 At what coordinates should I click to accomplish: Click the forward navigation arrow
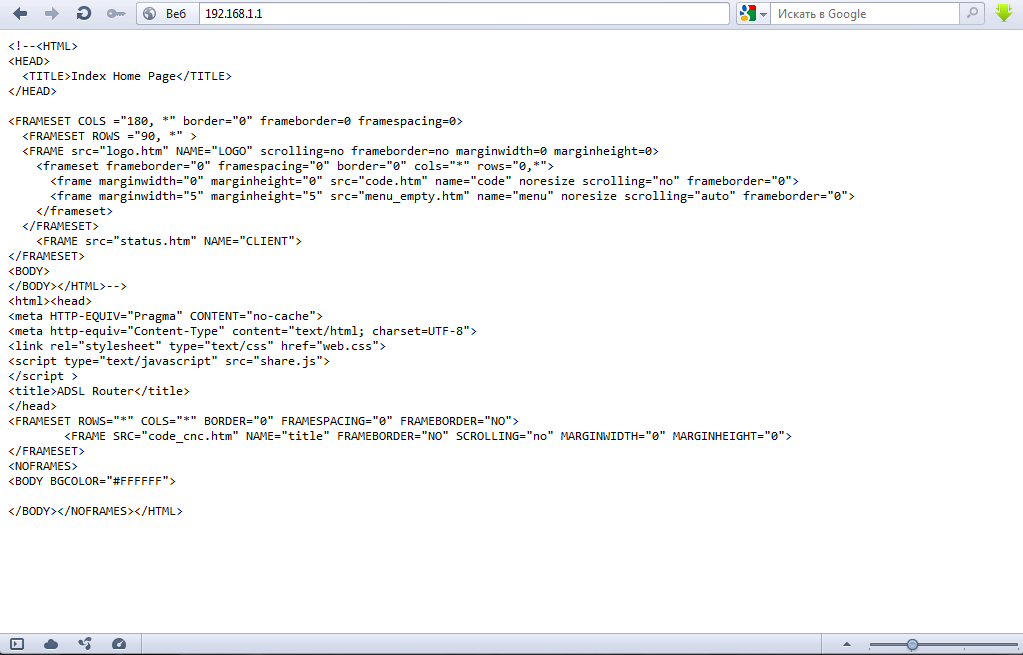pyautogui.click(x=52, y=14)
